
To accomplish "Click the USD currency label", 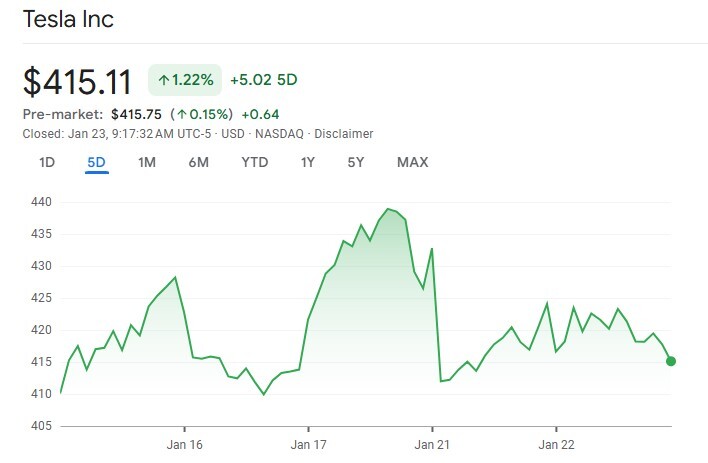I will pyautogui.click(x=233, y=134).
